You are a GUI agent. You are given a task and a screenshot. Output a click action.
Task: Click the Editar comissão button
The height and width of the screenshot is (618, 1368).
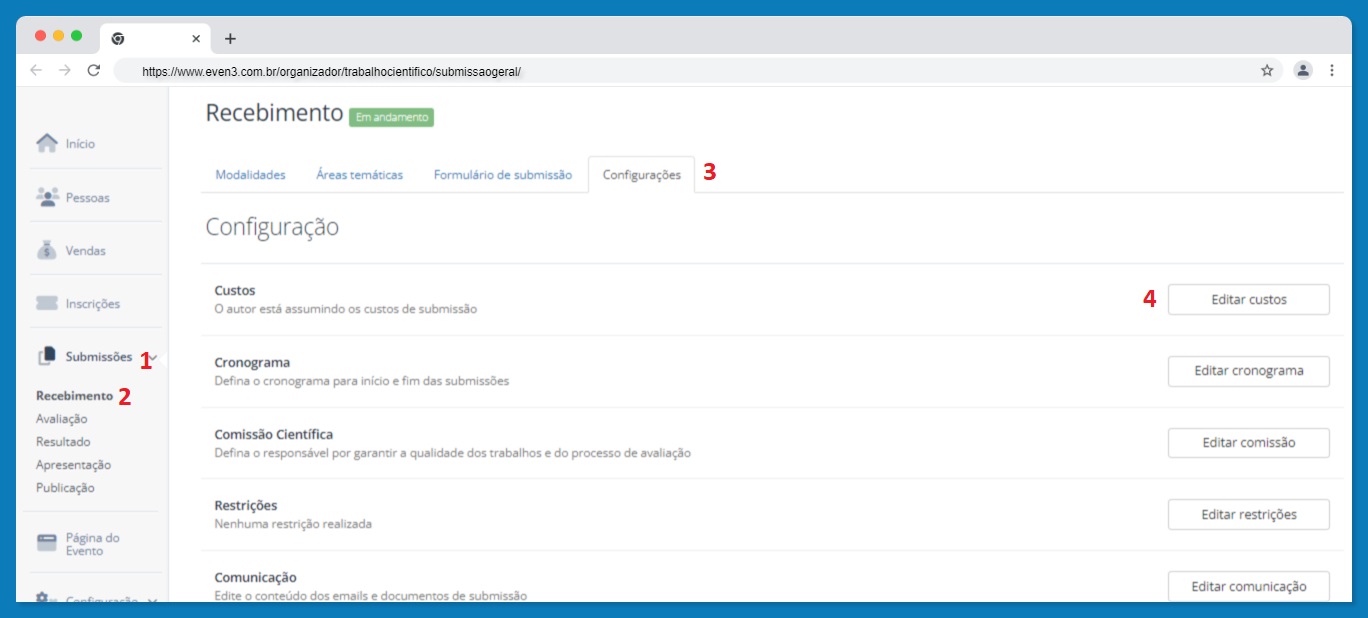pos(1249,443)
